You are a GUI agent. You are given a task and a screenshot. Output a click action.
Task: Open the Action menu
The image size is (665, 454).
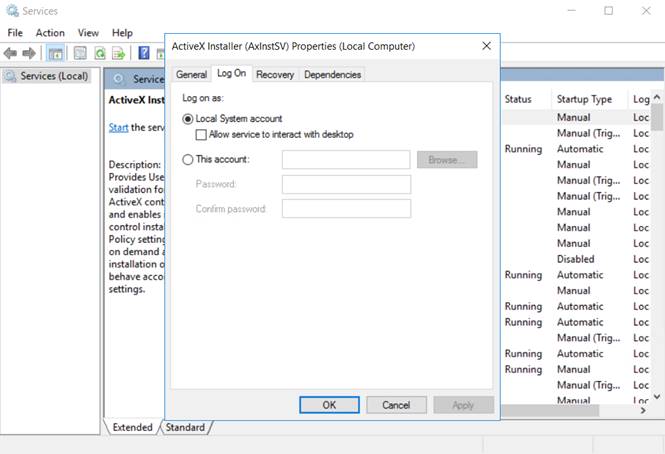pyautogui.click(x=50, y=33)
